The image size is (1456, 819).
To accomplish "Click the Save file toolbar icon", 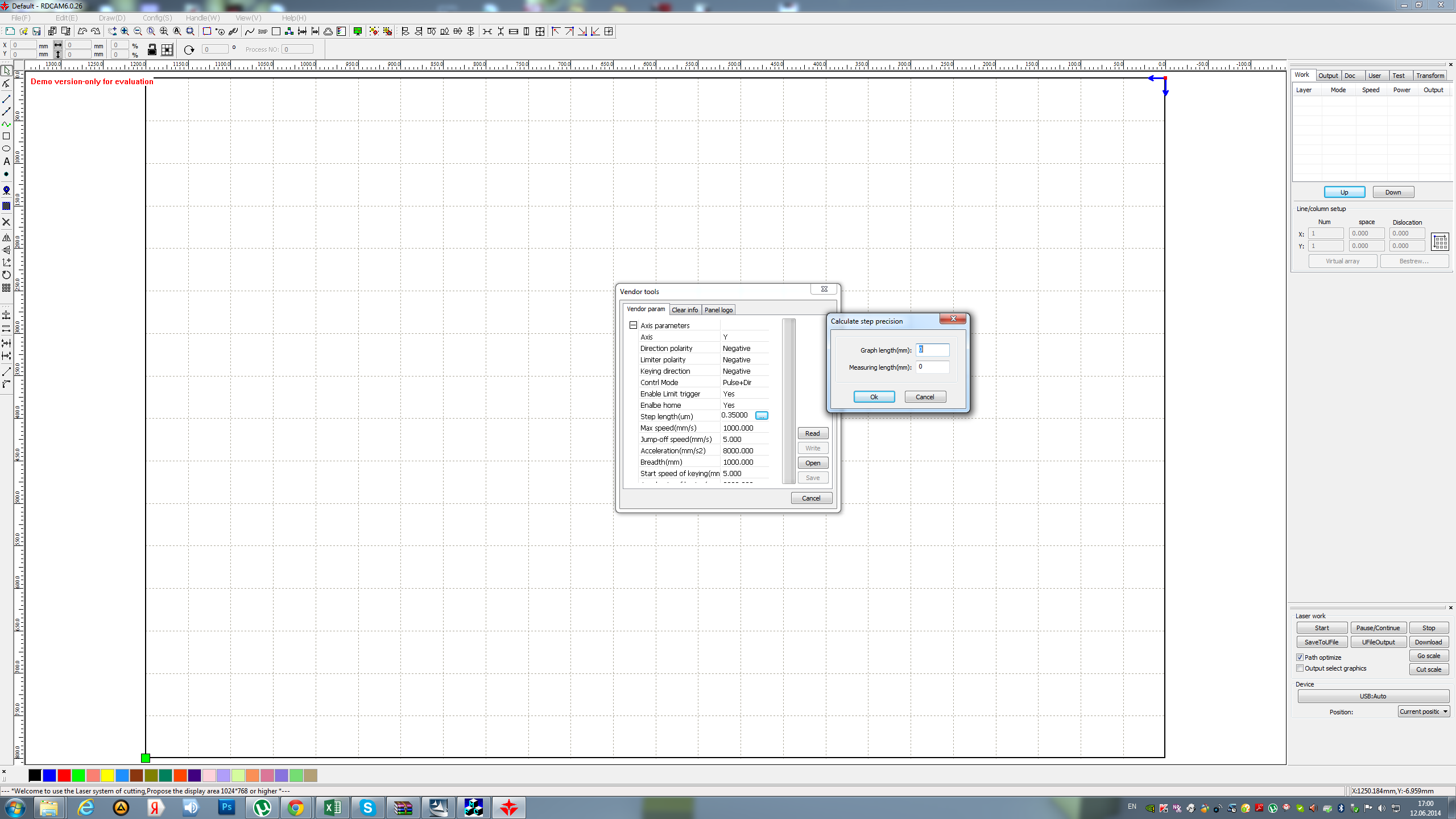I will 36,31.
